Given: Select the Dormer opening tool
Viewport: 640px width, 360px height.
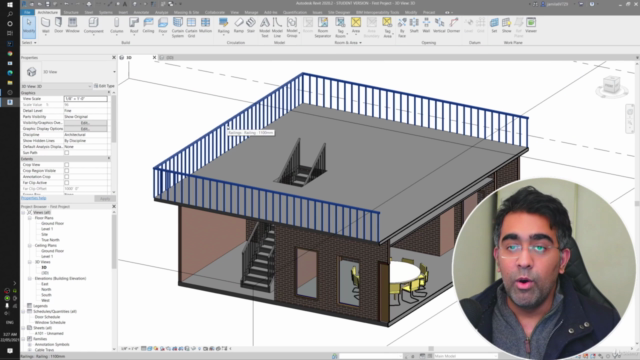Looking at the screenshot, I should tap(453, 26).
